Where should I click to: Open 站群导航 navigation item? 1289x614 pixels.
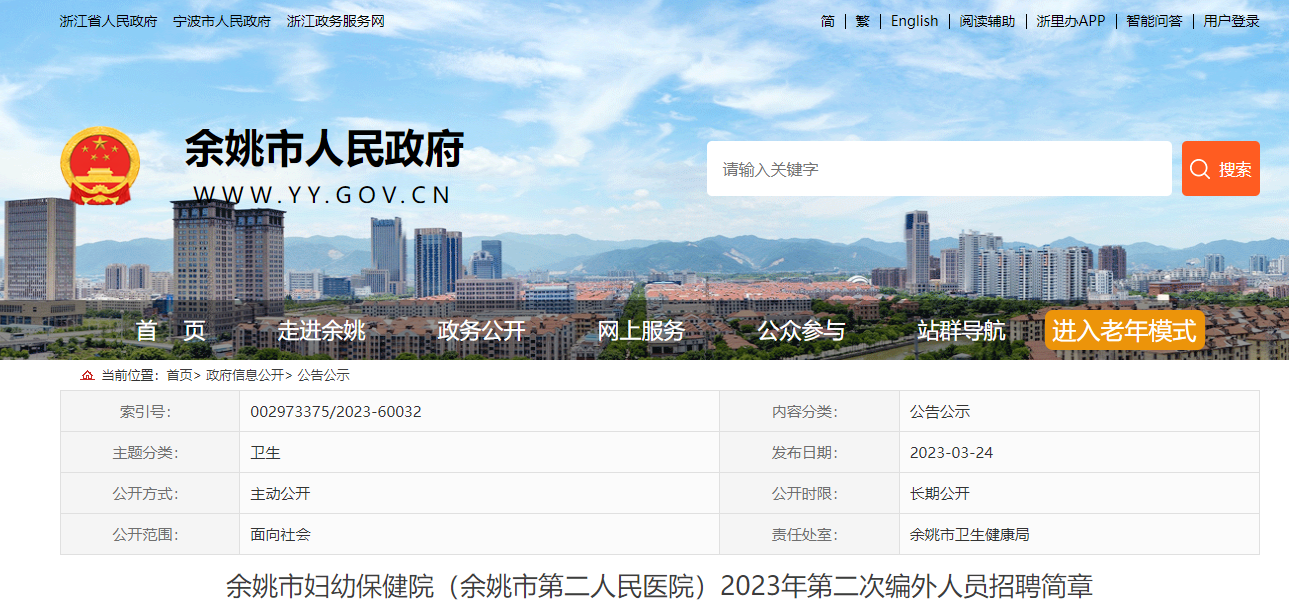pyautogui.click(x=962, y=331)
